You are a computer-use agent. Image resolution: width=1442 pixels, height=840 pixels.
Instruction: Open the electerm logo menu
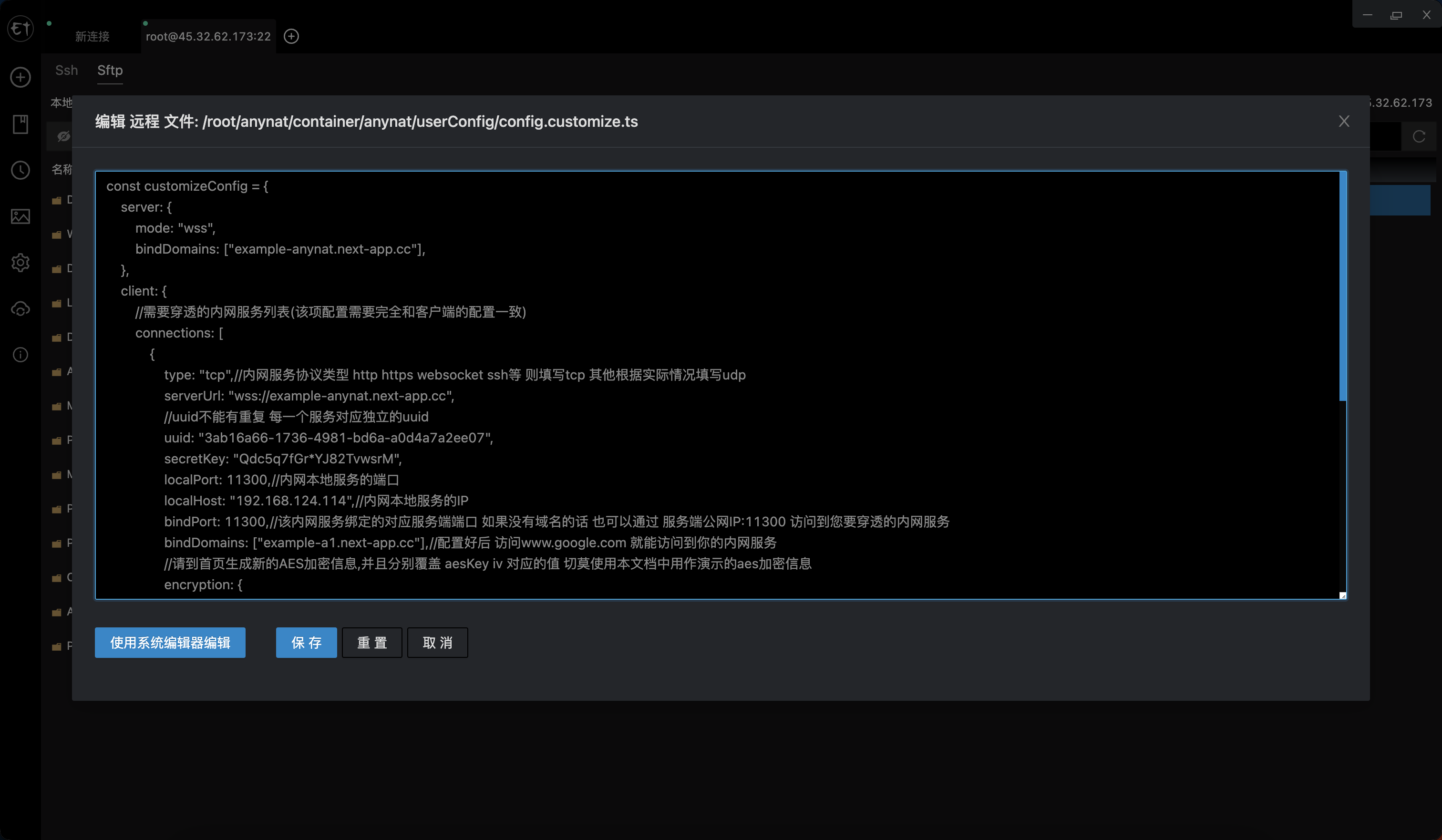20,29
